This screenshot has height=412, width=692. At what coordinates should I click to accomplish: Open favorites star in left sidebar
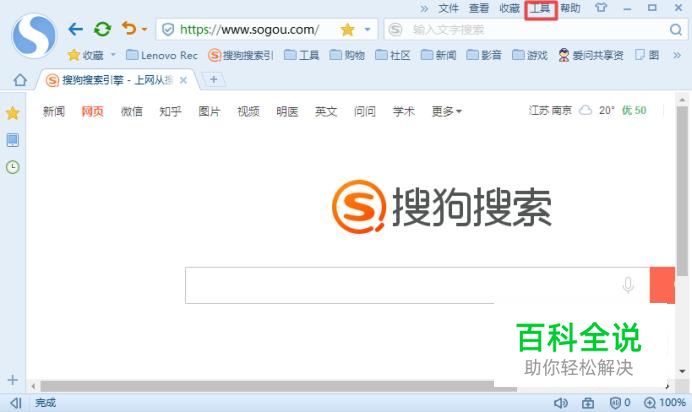click(12, 113)
